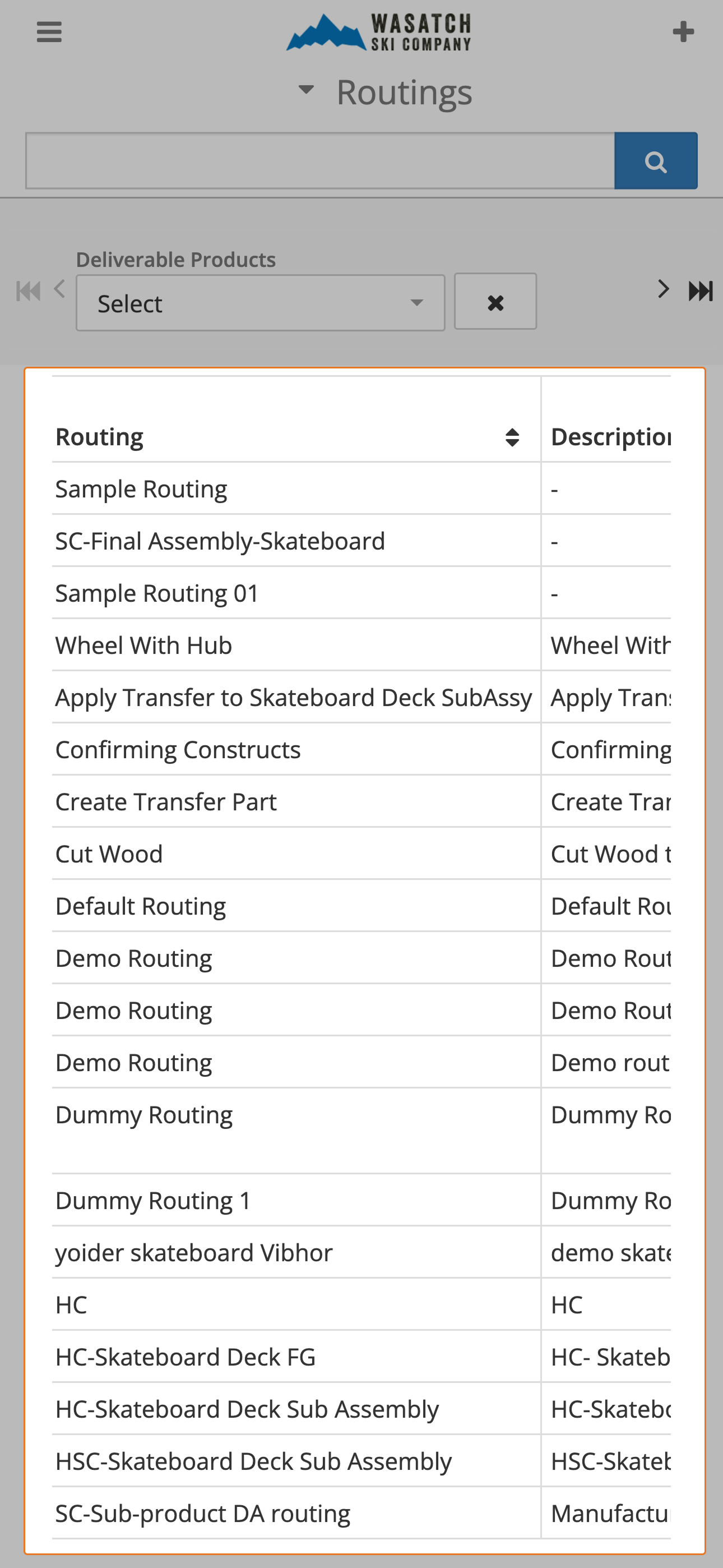Clear the Deliverable Products filter with X icon
Image resolution: width=723 pixels, height=1568 pixels.
coord(495,301)
